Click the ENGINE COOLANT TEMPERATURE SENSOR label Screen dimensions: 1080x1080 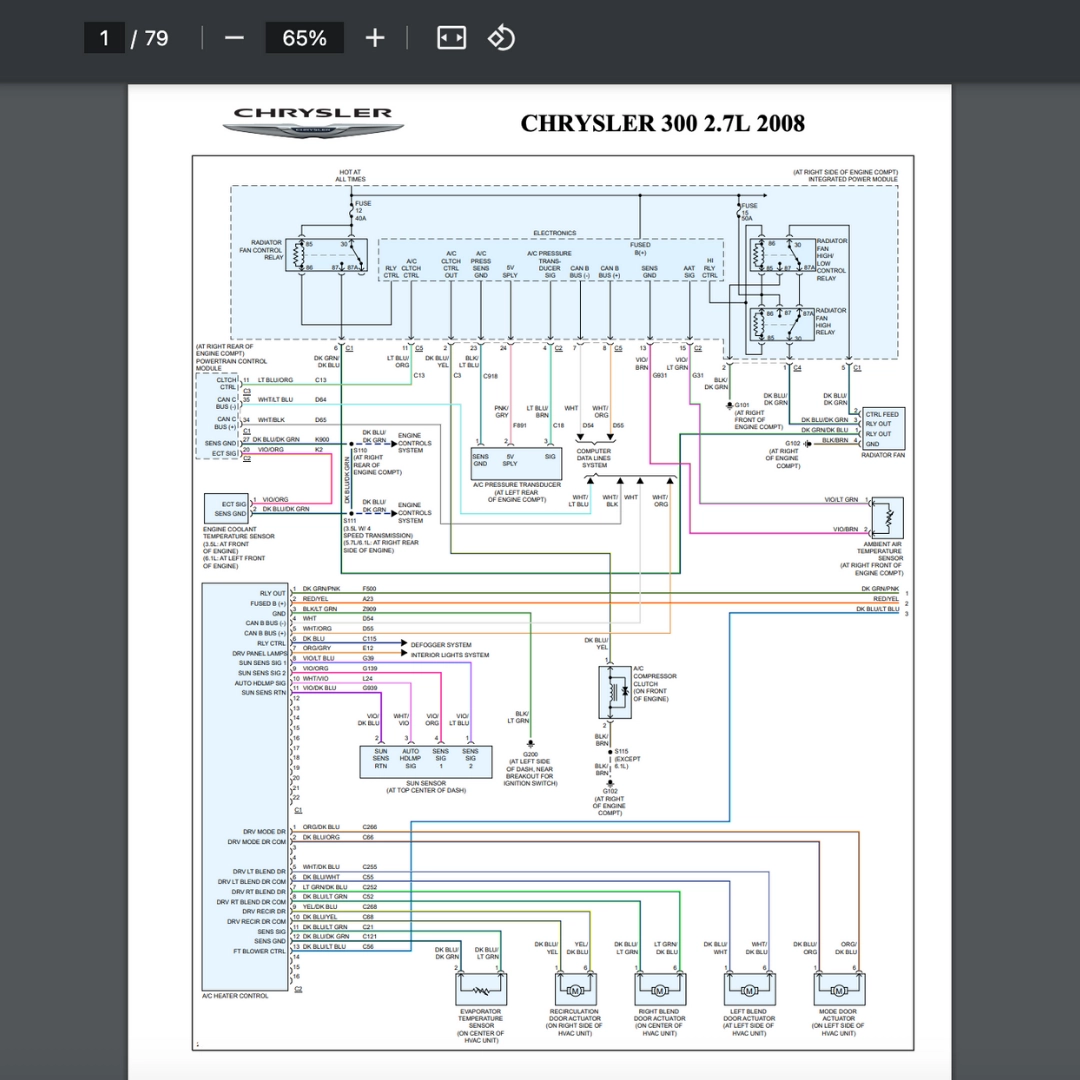pyautogui.click(x=238, y=532)
